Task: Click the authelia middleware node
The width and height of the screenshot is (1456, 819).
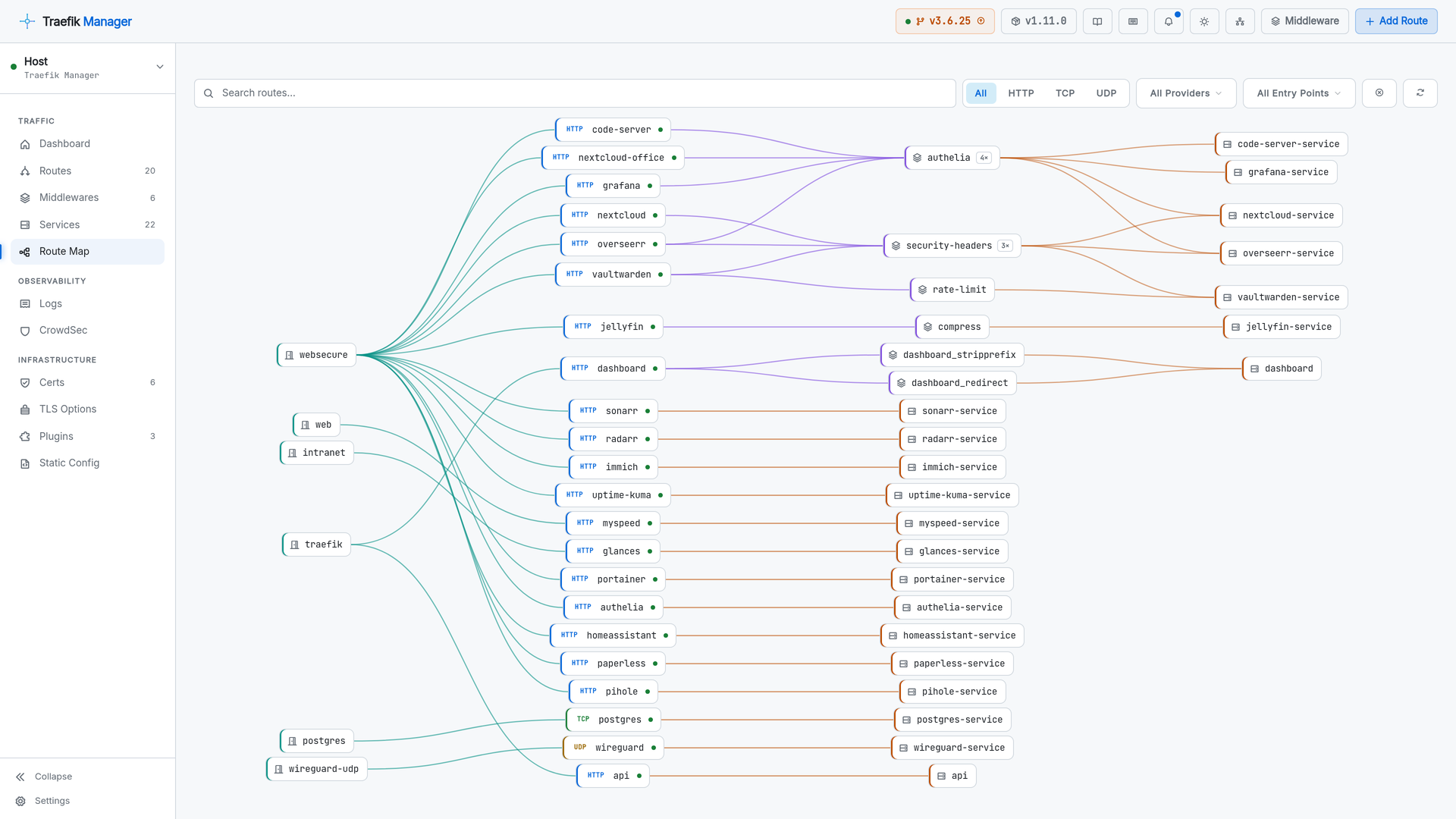Action: [x=952, y=158]
